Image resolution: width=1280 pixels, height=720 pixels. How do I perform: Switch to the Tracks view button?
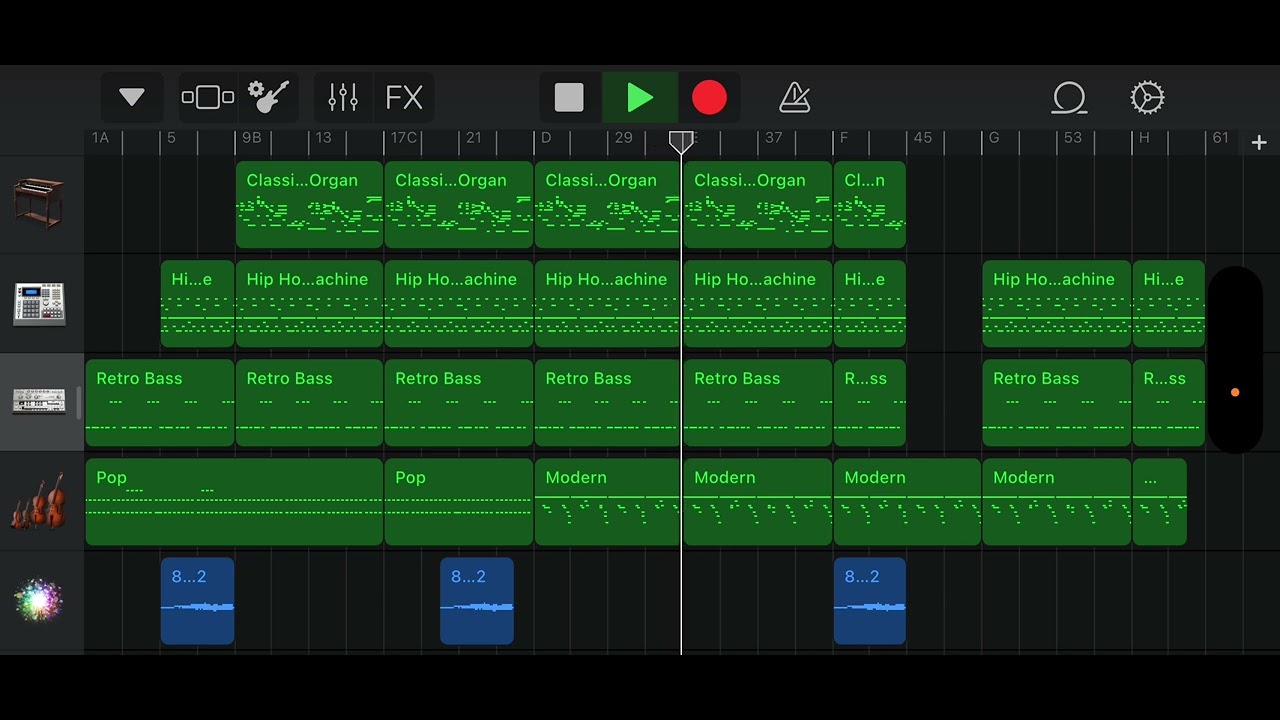coord(208,98)
